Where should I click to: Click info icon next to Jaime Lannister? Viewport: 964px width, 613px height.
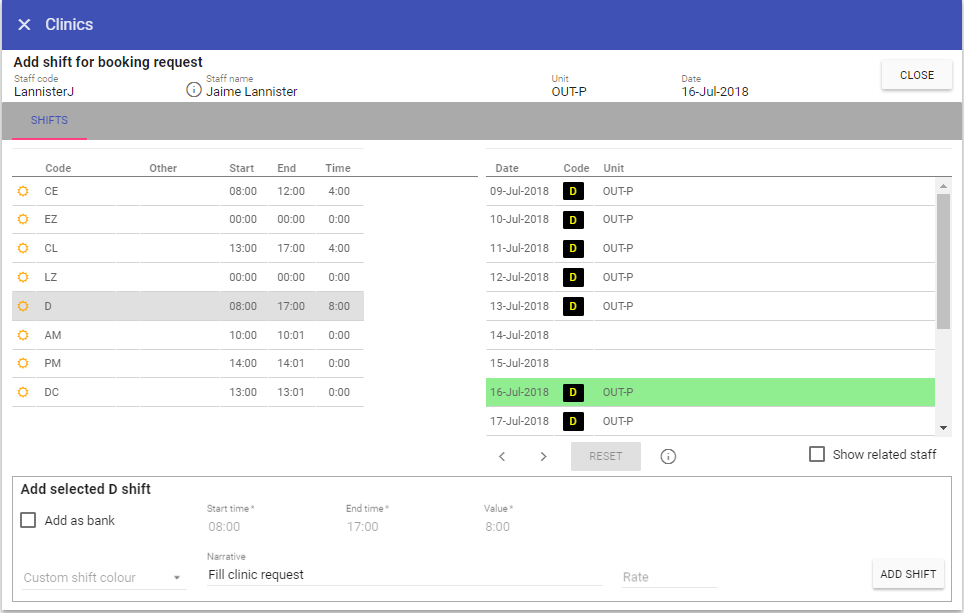pyautogui.click(x=194, y=90)
